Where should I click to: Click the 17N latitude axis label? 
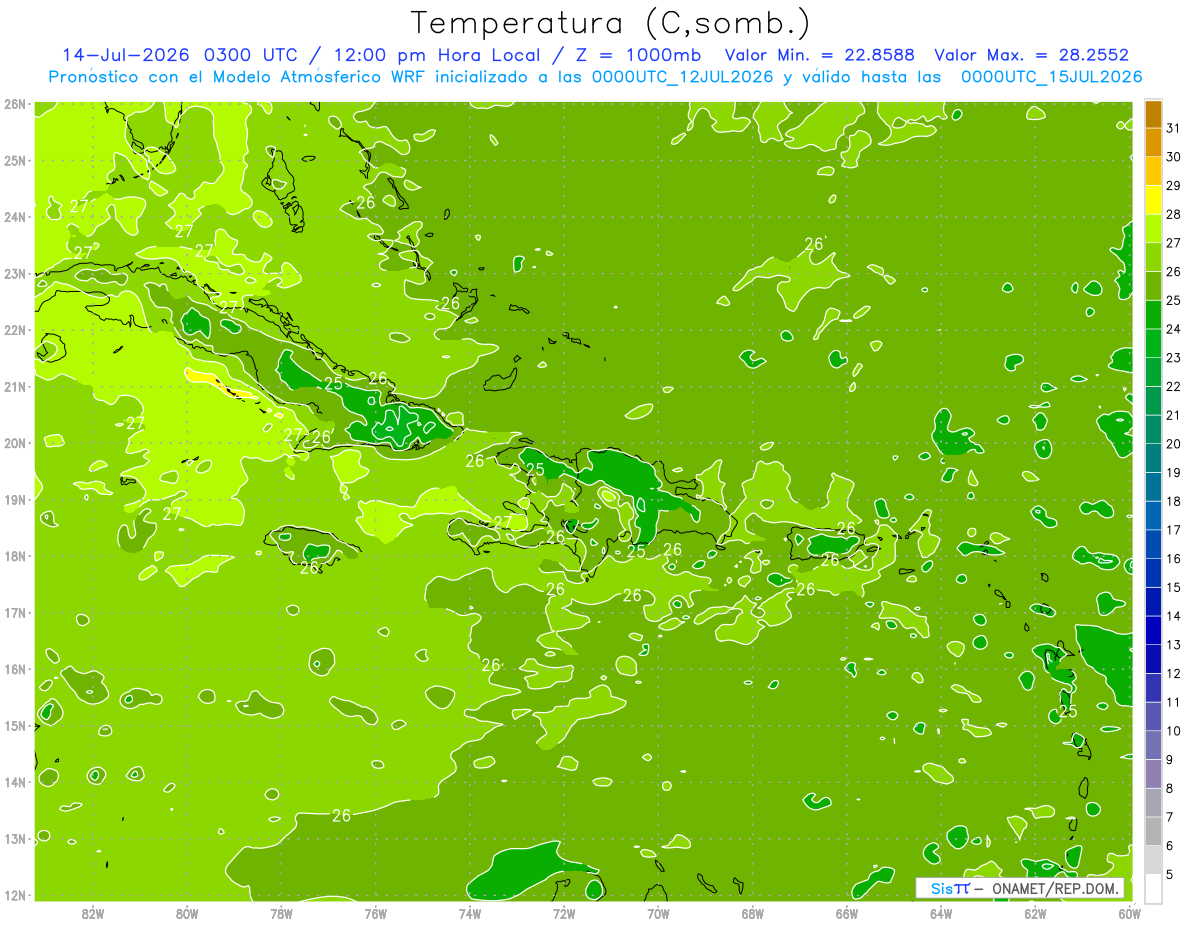(15, 613)
